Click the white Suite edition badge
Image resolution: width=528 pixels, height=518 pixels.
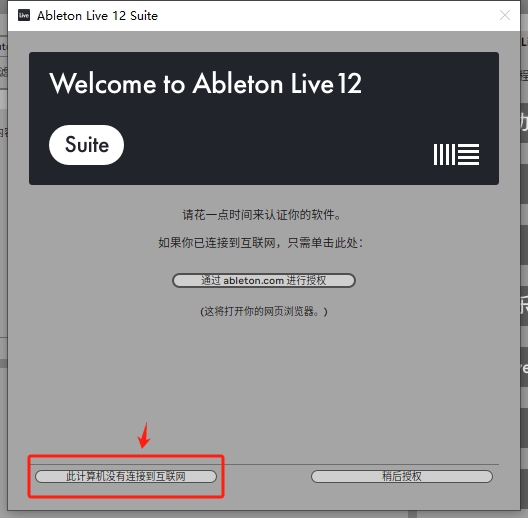click(x=87, y=145)
